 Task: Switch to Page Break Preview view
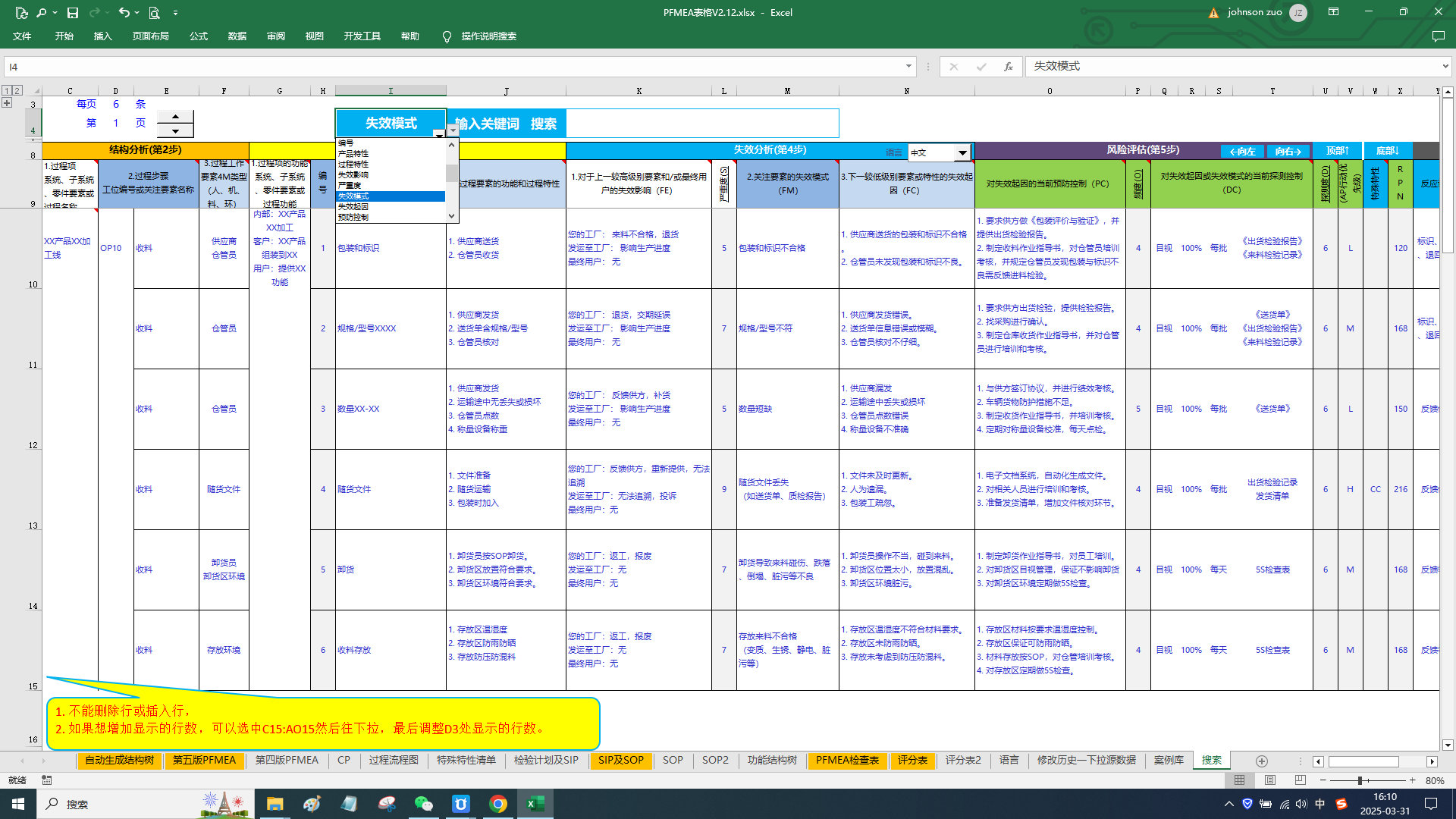click(1300, 780)
